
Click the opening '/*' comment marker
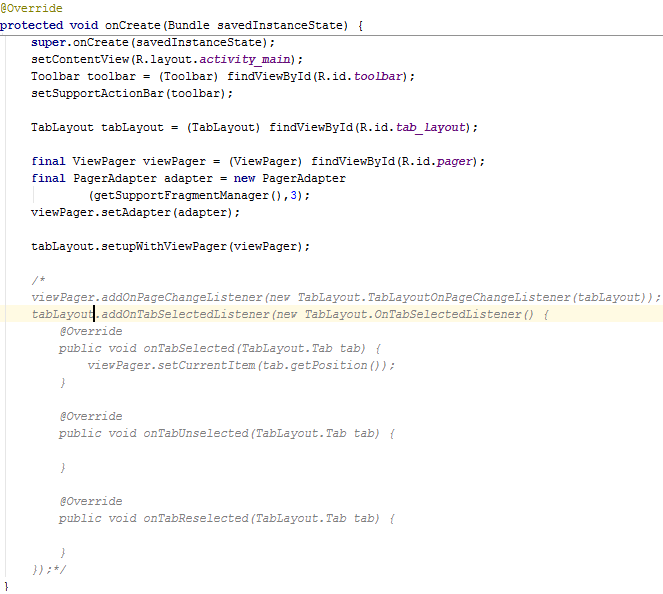(38, 280)
